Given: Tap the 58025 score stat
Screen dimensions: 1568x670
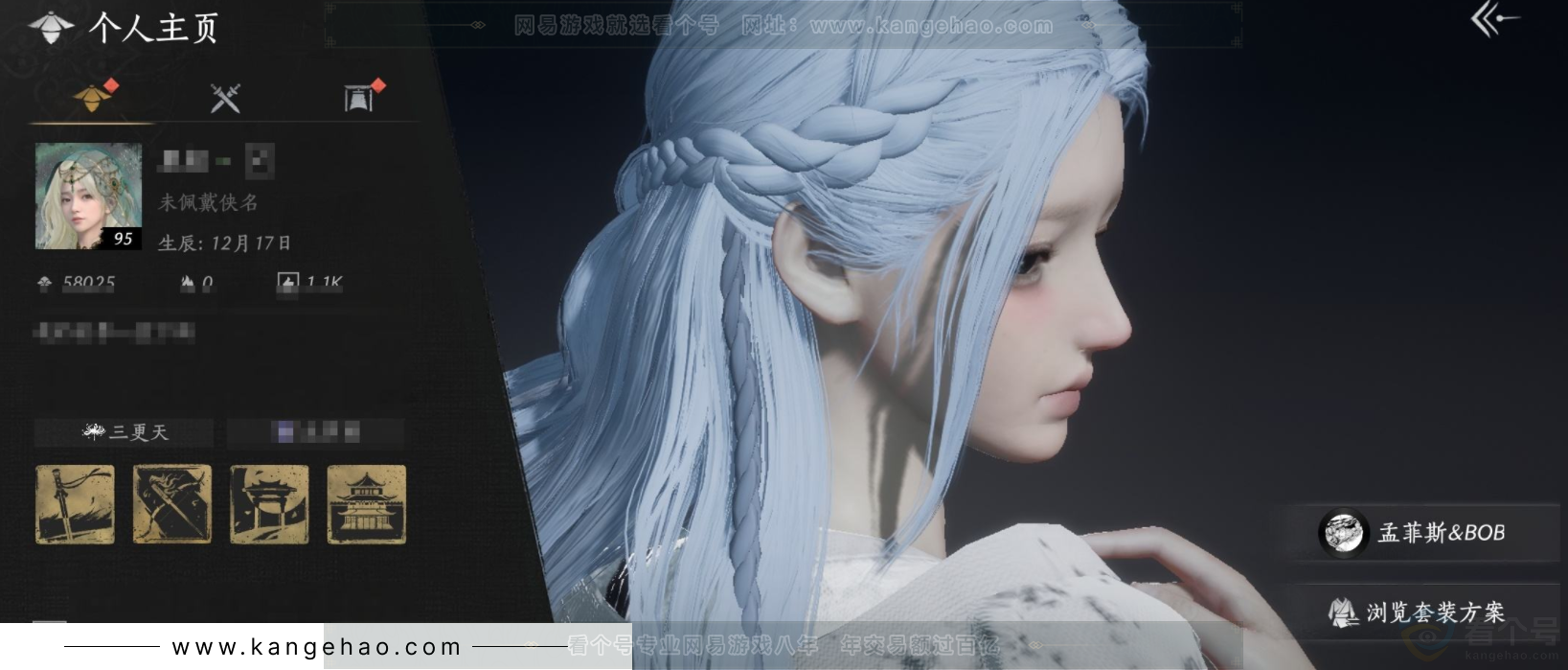Looking at the screenshot, I should (x=77, y=283).
